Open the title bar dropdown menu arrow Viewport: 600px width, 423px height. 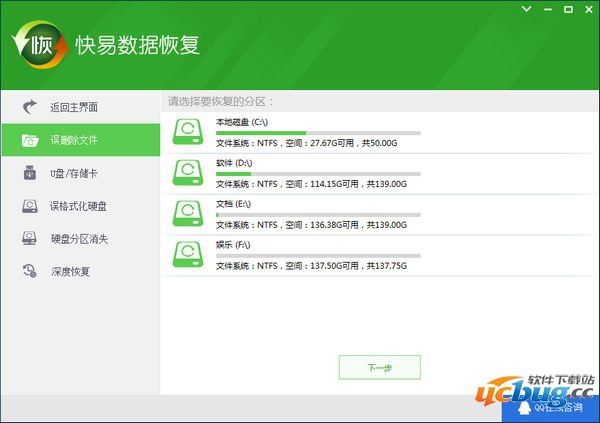pyautogui.click(x=527, y=9)
